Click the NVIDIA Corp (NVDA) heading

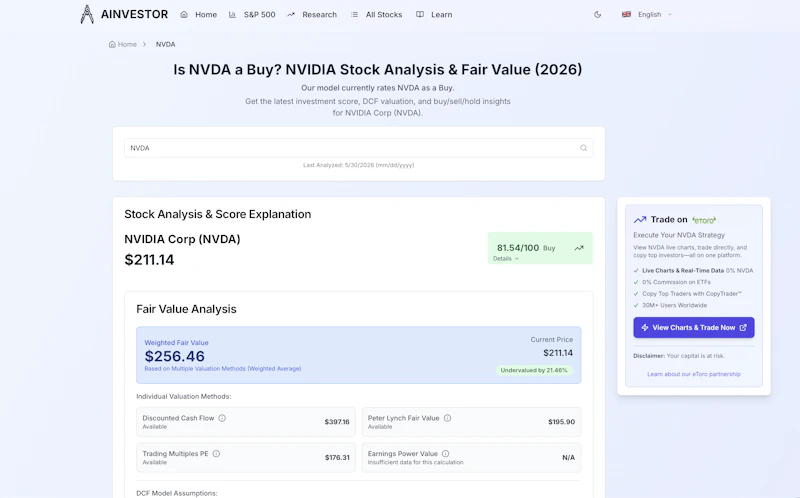(x=182, y=239)
